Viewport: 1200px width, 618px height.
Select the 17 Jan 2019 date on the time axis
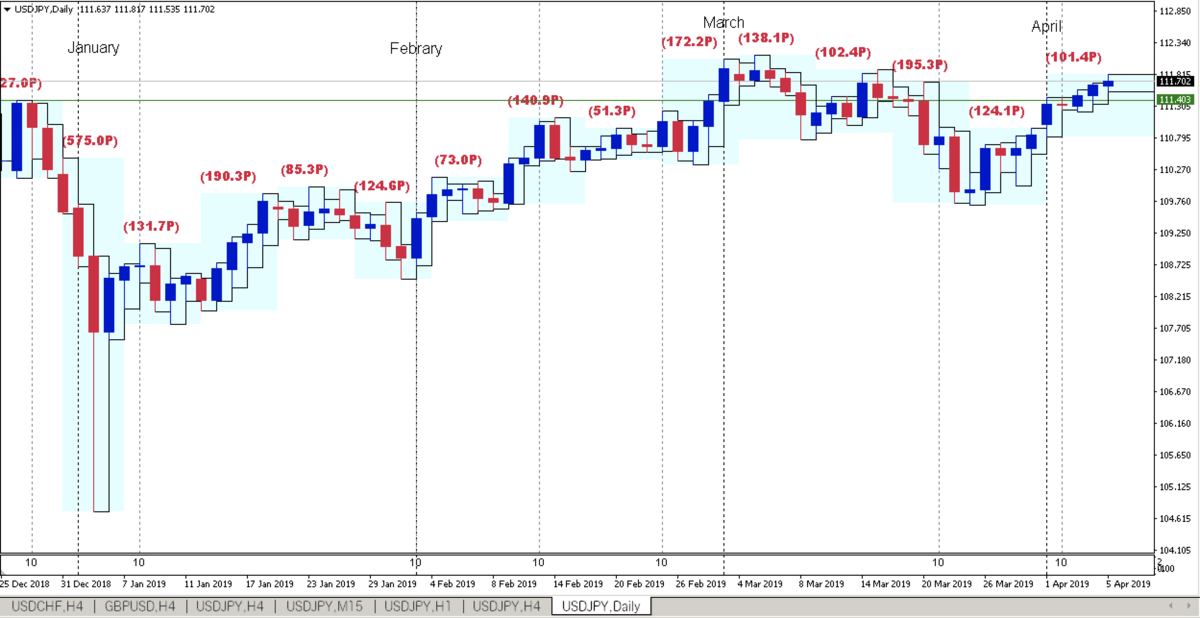[270, 584]
